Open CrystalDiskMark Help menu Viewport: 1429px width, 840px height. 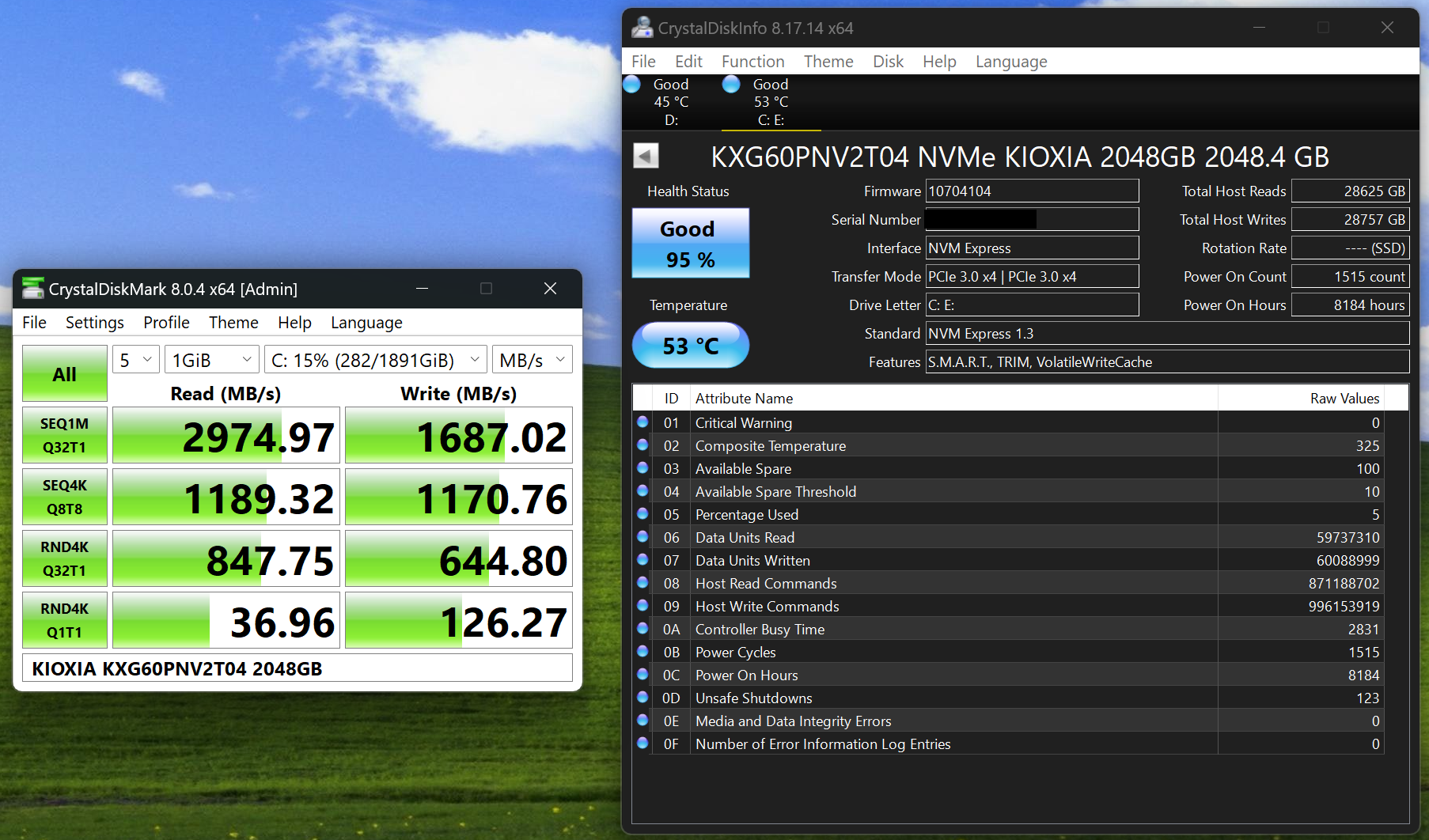click(x=294, y=323)
